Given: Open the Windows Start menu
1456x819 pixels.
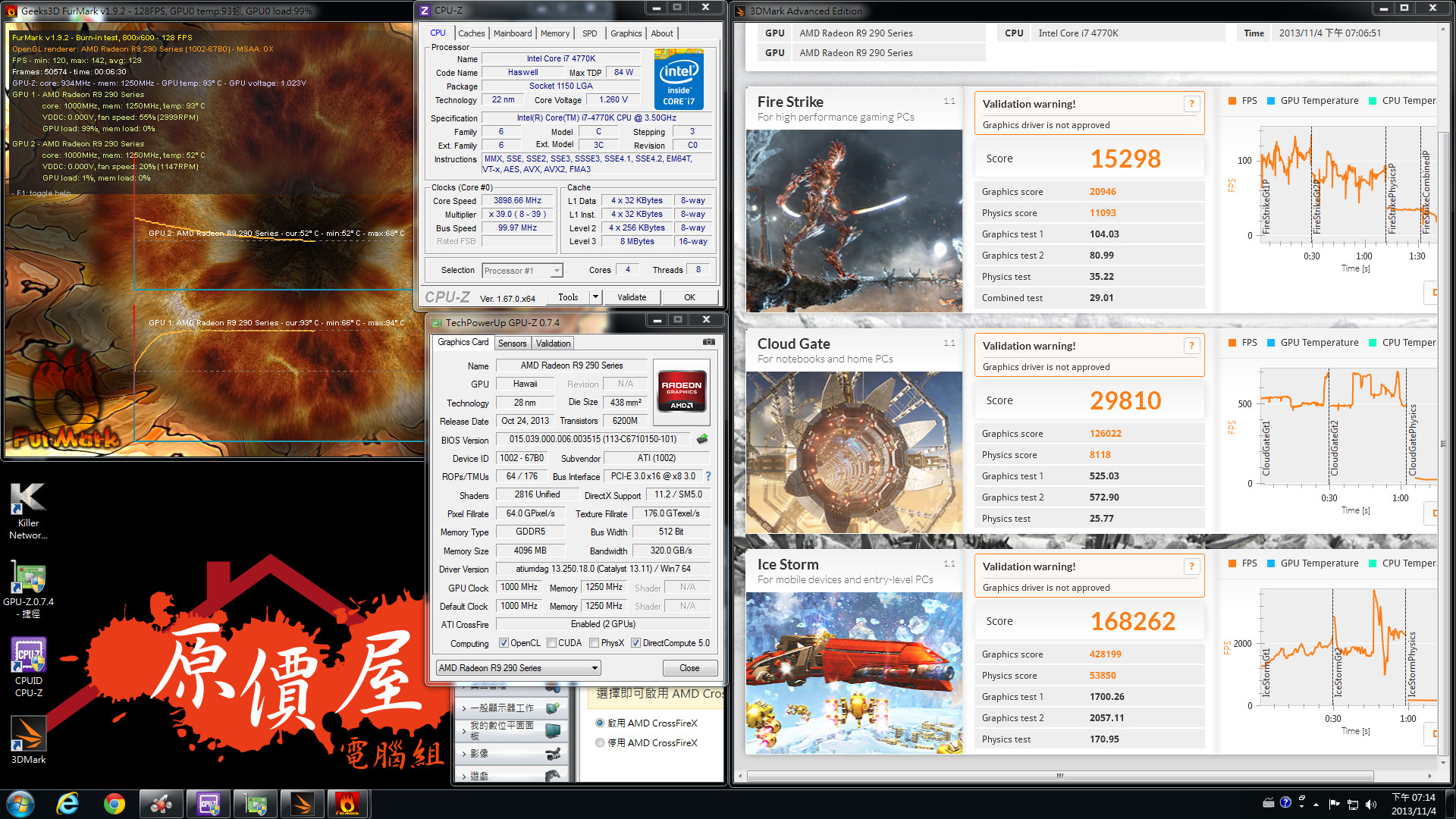Looking at the screenshot, I should coord(20,804).
